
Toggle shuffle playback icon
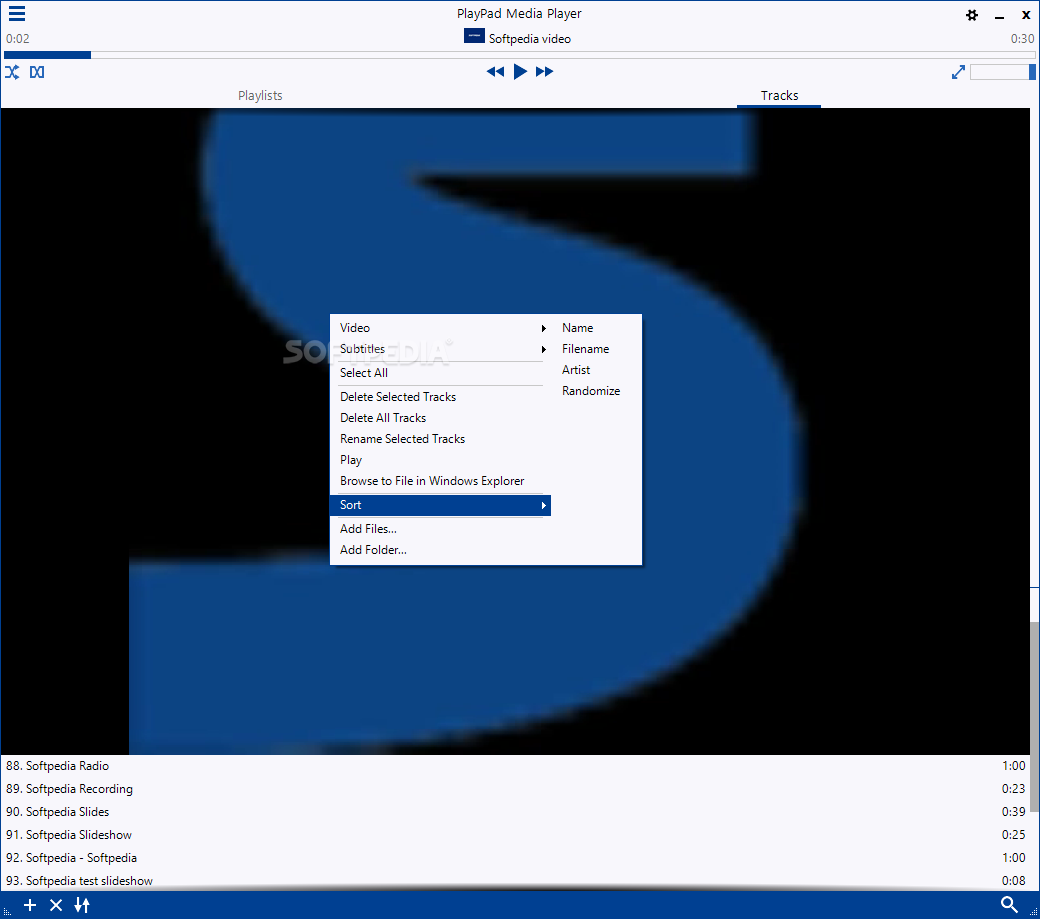(12, 72)
